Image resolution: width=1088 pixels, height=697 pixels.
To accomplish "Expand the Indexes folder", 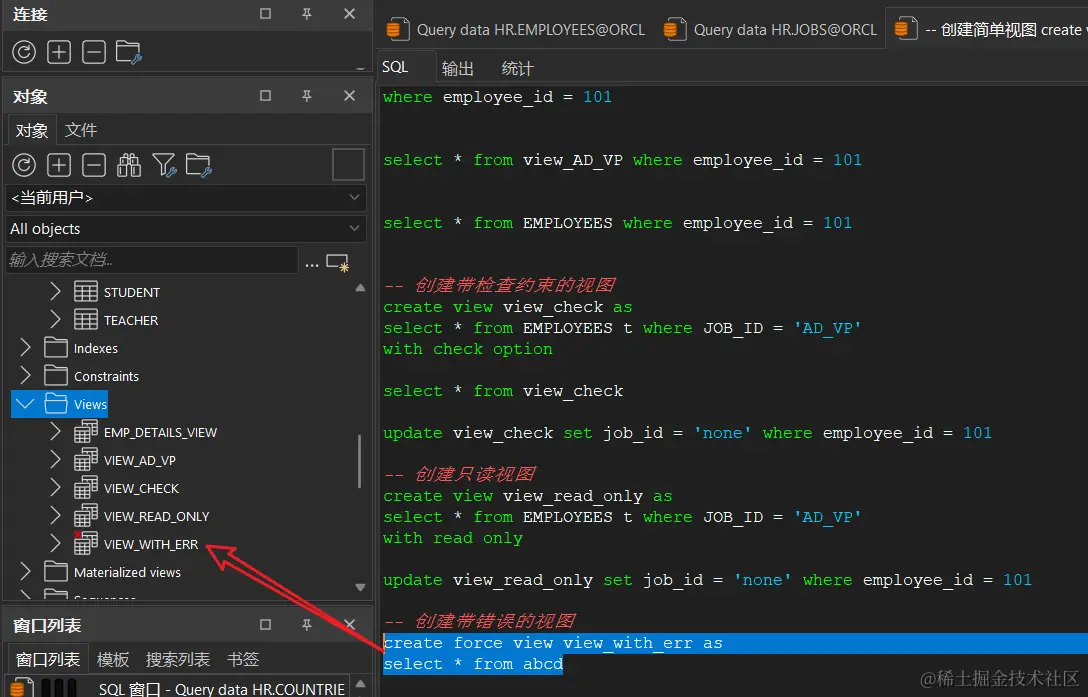I will (26, 347).
